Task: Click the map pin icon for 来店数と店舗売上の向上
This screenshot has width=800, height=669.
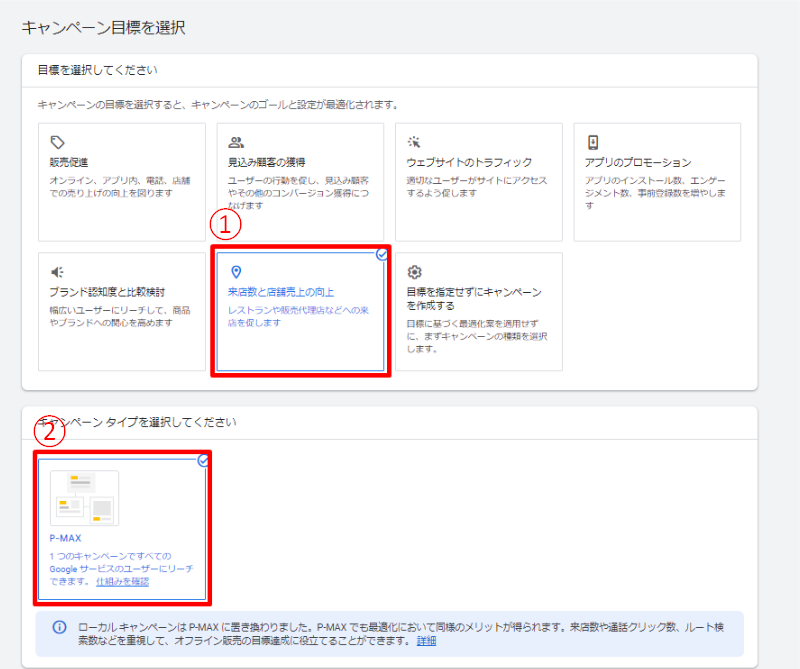Action: (236, 272)
